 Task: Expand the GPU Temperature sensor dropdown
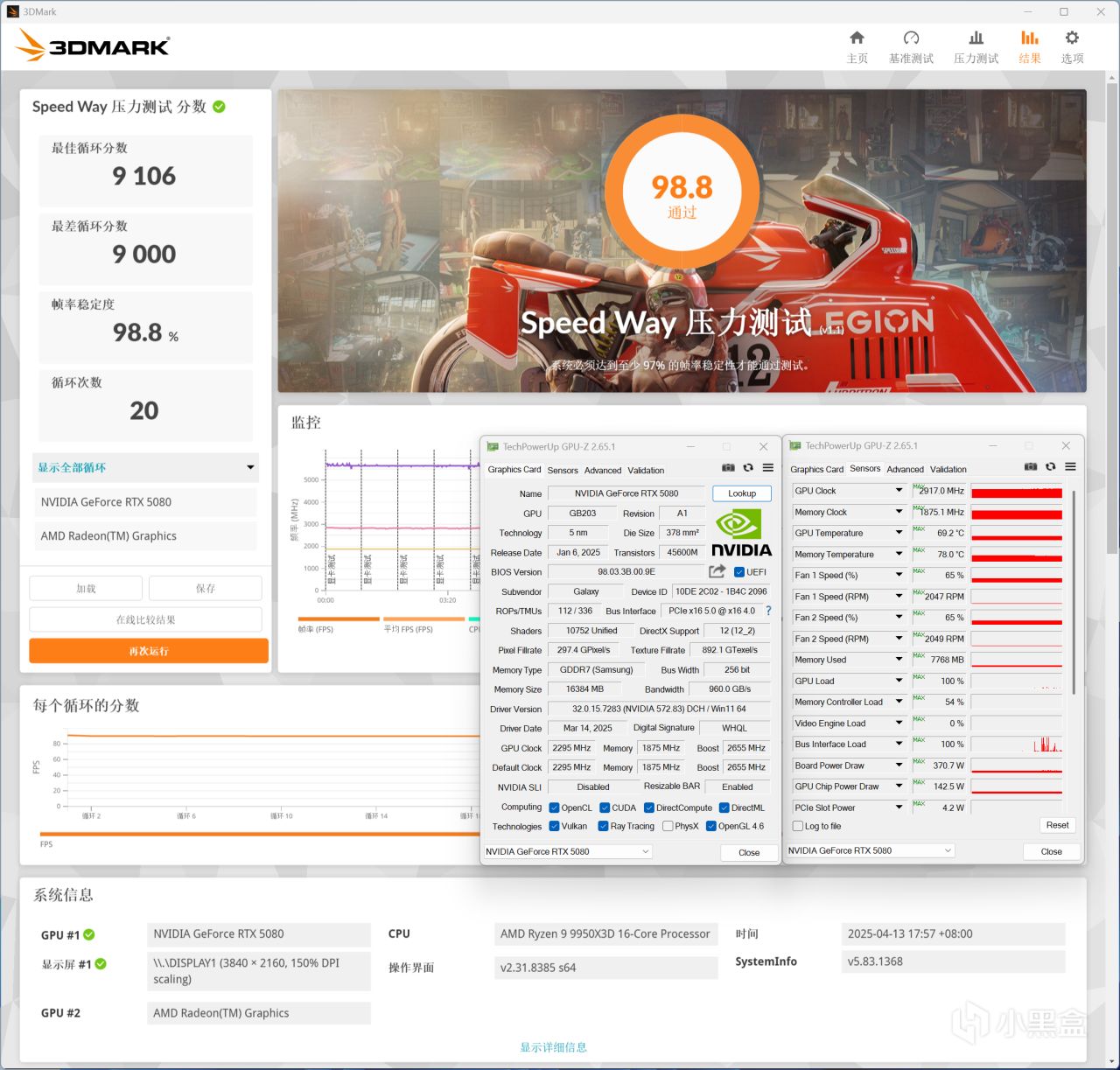[x=899, y=533]
